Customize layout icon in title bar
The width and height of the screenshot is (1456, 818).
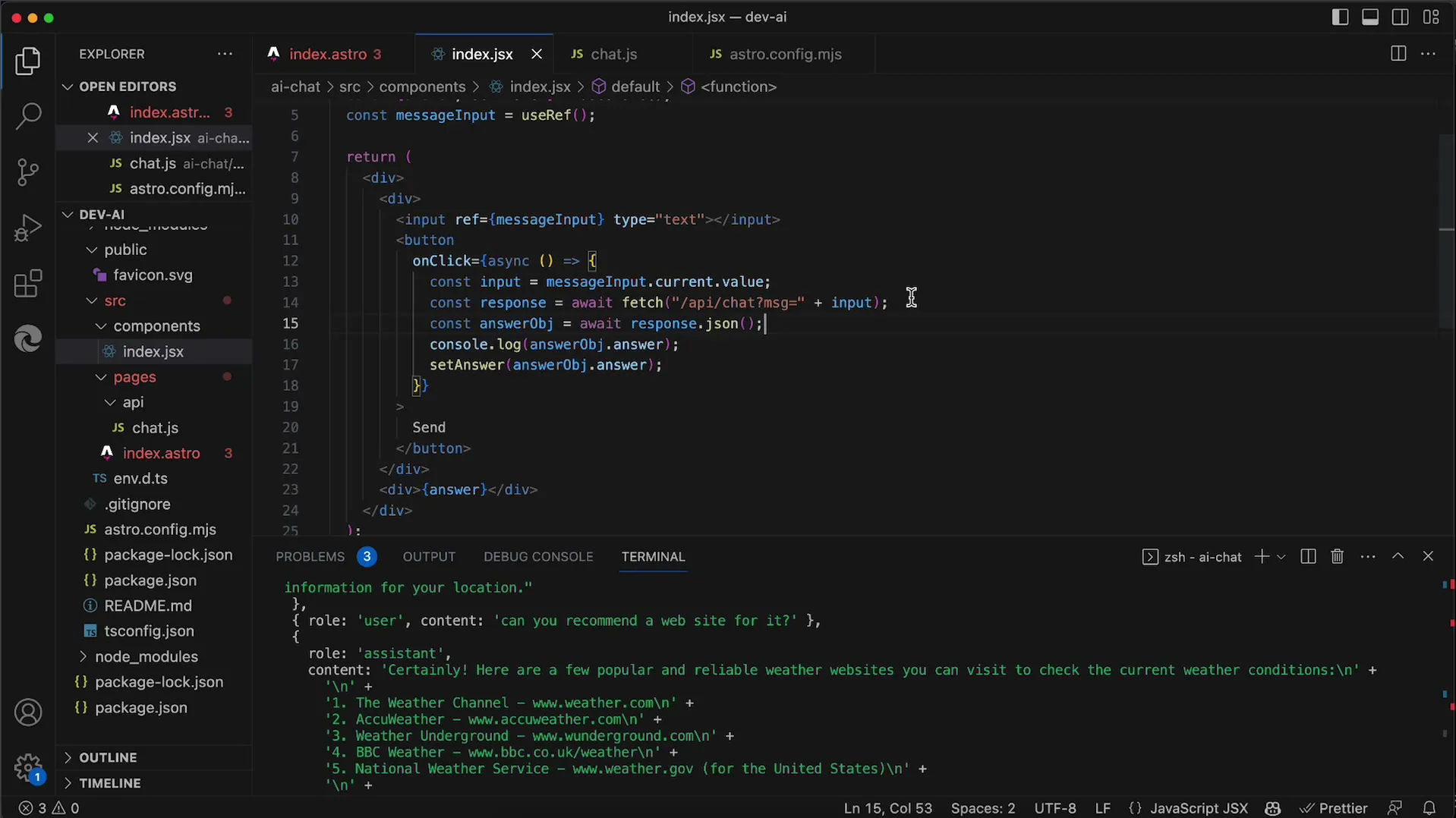pyautogui.click(x=1431, y=17)
